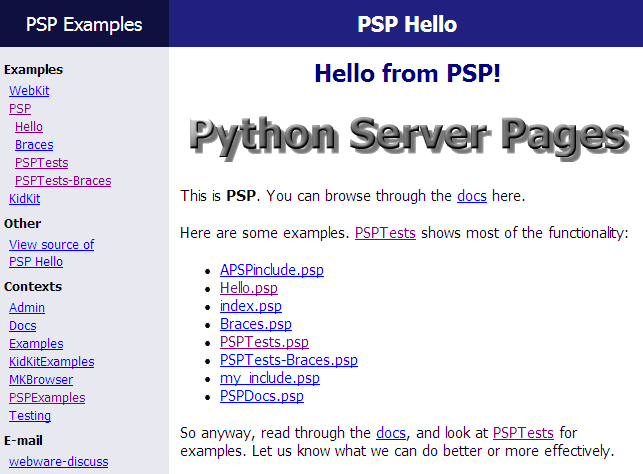Click View source of PSP Hello
This screenshot has width=643, height=474.
pos(51,244)
